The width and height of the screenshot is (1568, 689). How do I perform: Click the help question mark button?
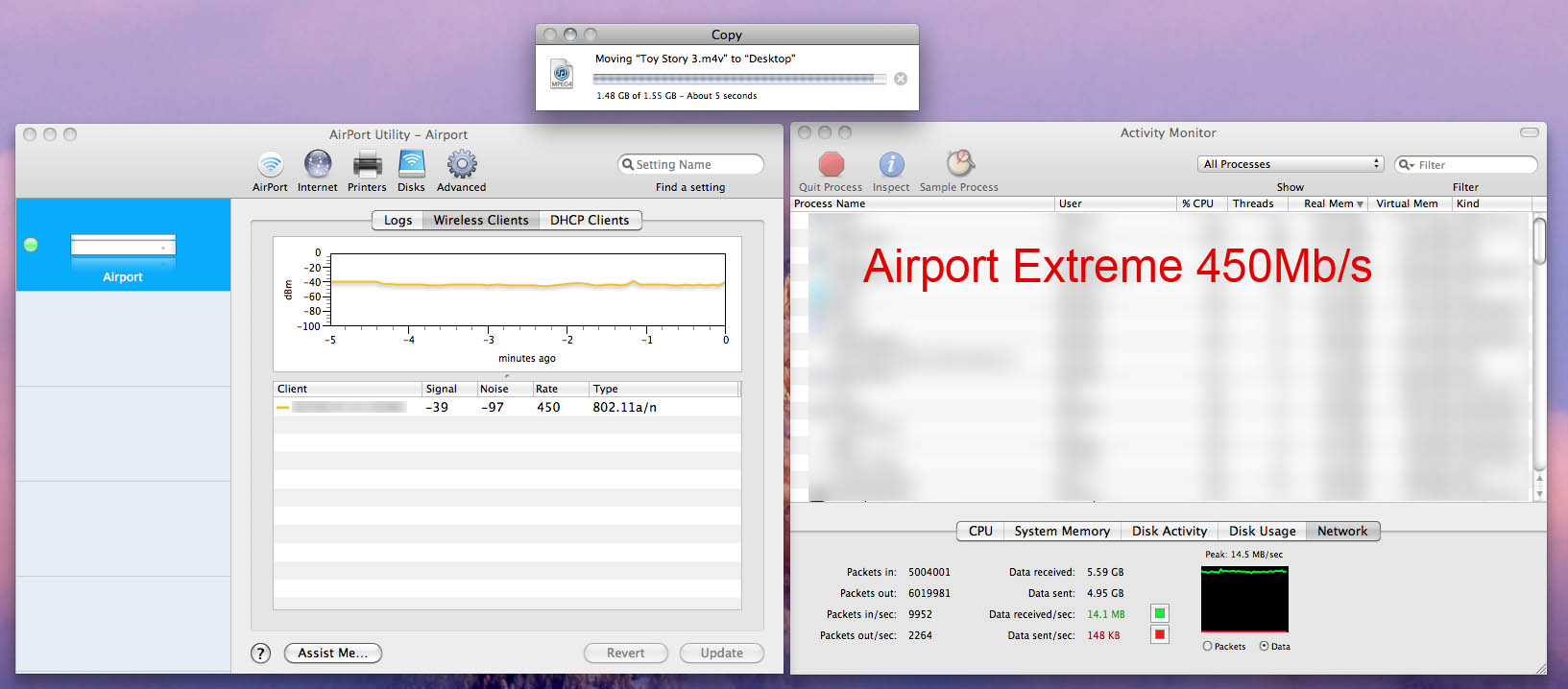pyautogui.click(x=260, y=653)
